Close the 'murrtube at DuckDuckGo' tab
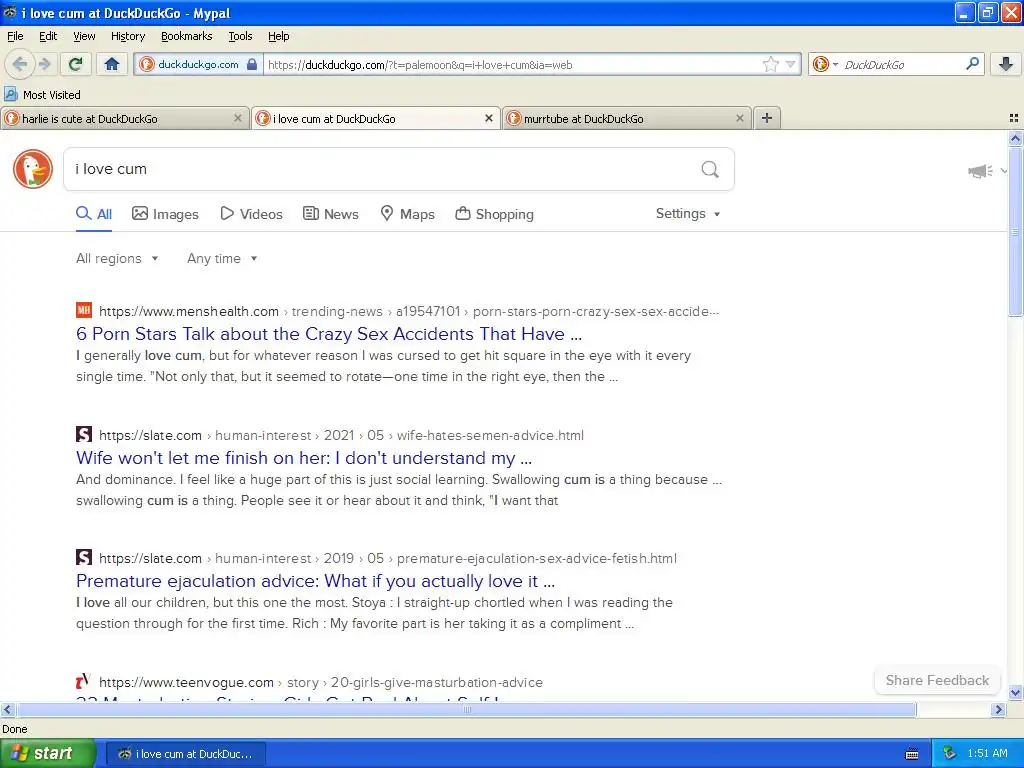The width and height of the screenshot is (1024, 768). coord(739,118)
